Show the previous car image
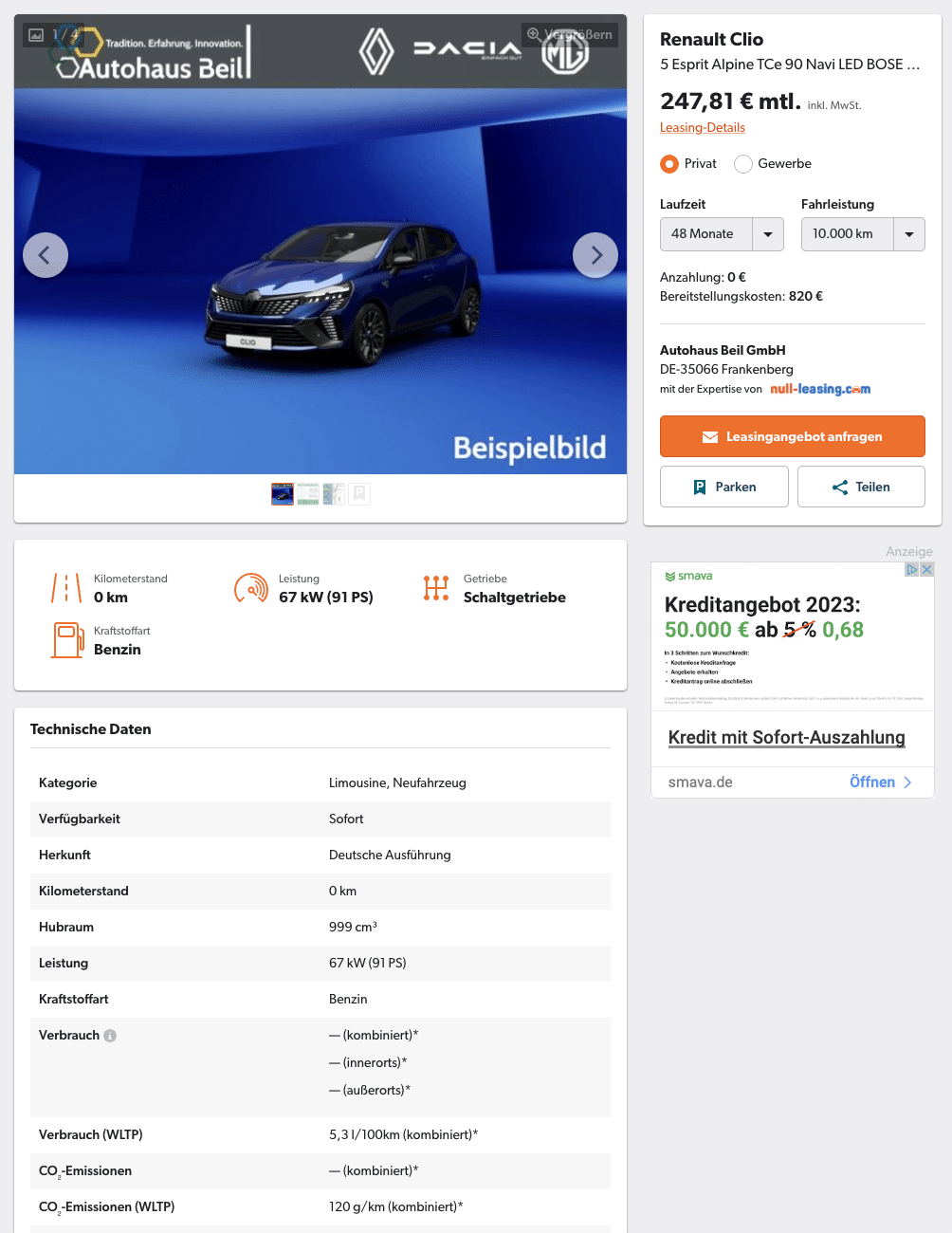 (46, 255)
